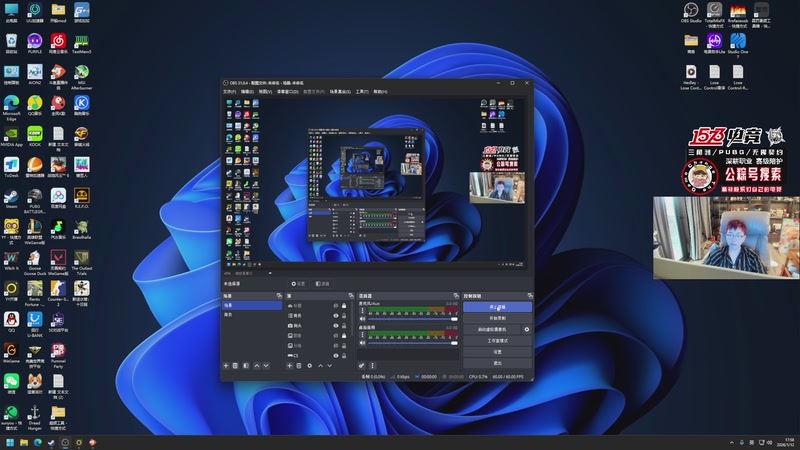
Task: Pop out the audio mixer dock panel
Action: point(456,296)
